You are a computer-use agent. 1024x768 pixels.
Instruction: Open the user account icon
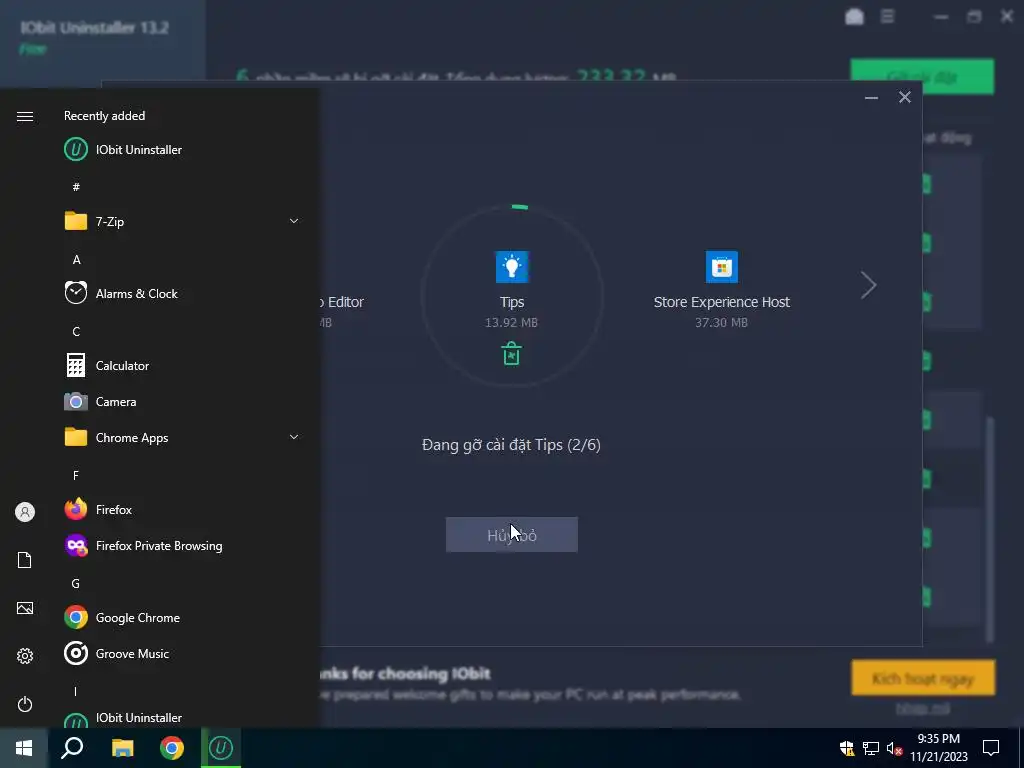pos(25,512)
